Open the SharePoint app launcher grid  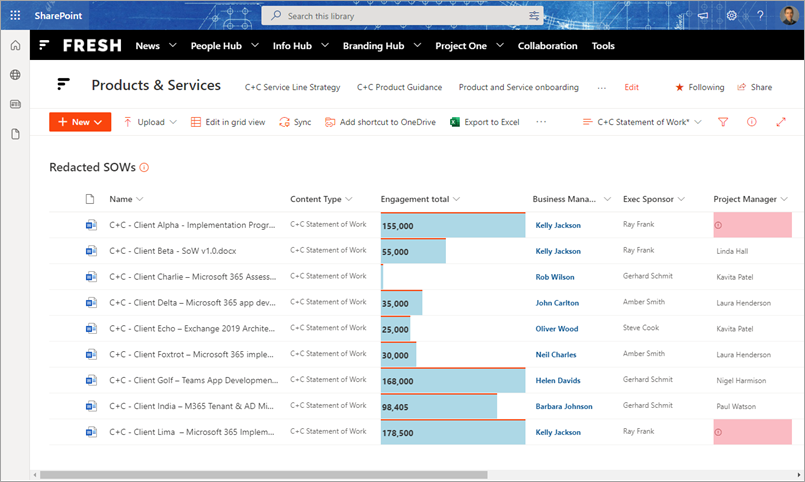click(x=15, y=15)
